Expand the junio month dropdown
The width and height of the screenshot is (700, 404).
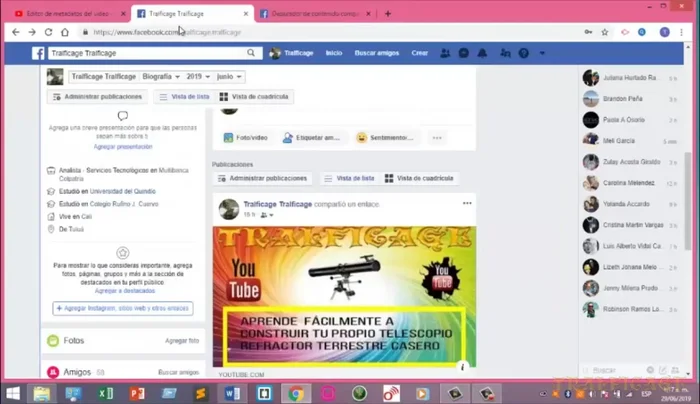coord(229,77)
